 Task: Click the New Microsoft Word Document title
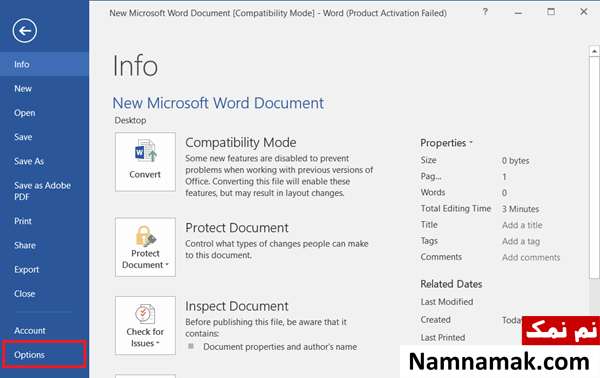tap(218, 103)
